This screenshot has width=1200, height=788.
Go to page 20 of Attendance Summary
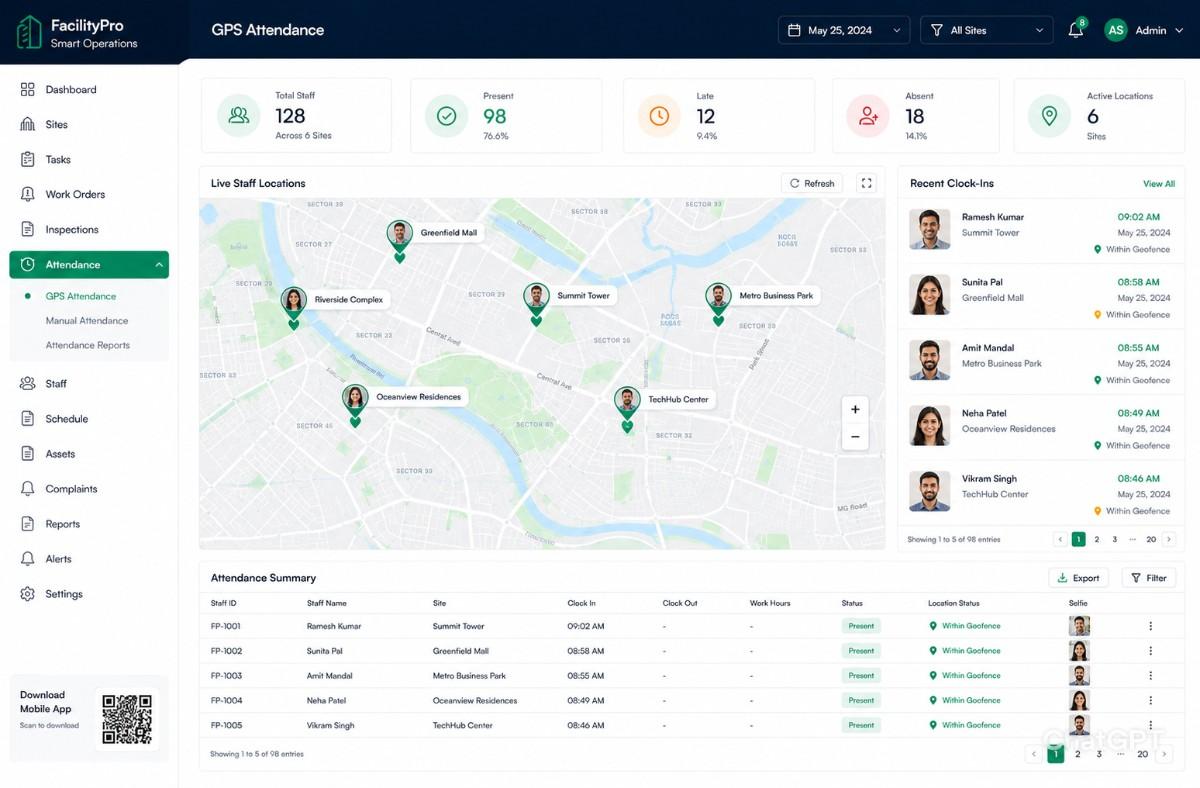[1142, 754]
